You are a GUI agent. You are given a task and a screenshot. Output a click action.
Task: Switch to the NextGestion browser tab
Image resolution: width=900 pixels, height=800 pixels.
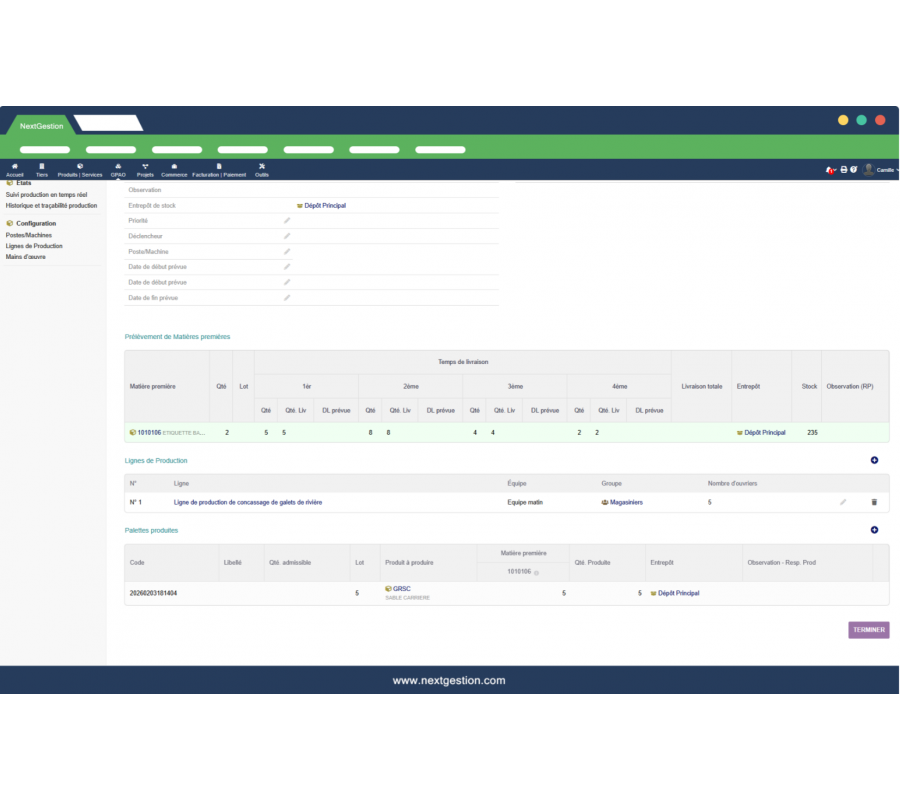41,126
